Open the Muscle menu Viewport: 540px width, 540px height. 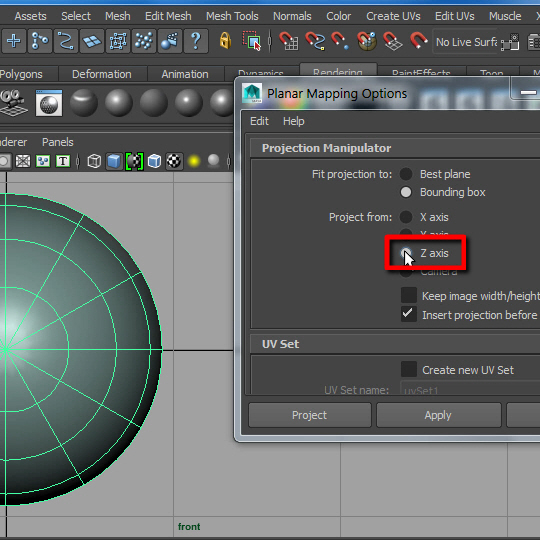pos(505,16)
